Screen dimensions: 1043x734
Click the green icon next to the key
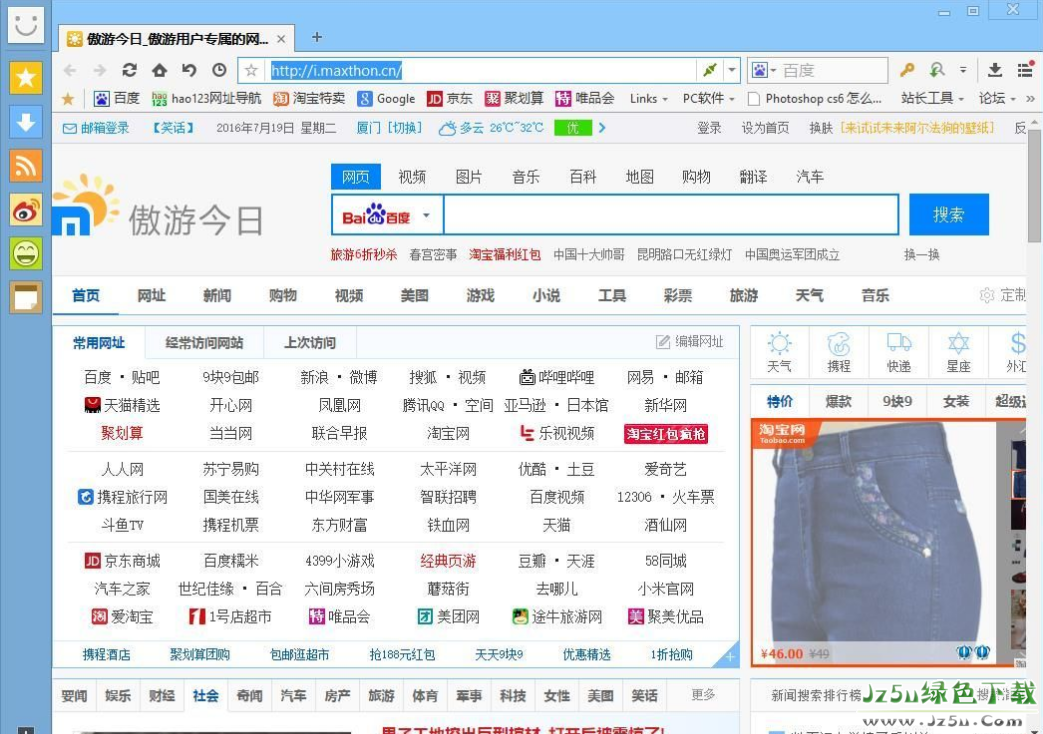(x=937, y=70)
